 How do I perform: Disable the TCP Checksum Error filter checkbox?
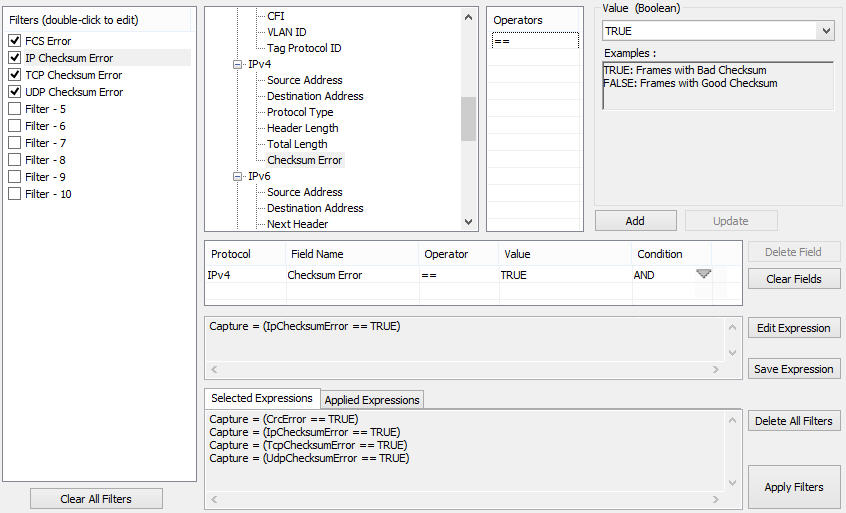[x=15, y=74]
